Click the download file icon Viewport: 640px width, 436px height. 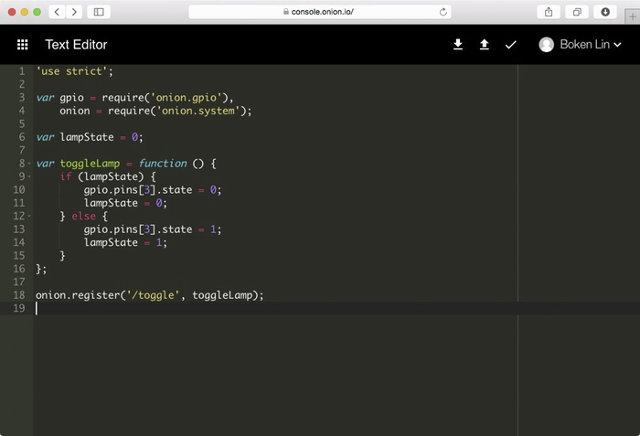point(458,44)
